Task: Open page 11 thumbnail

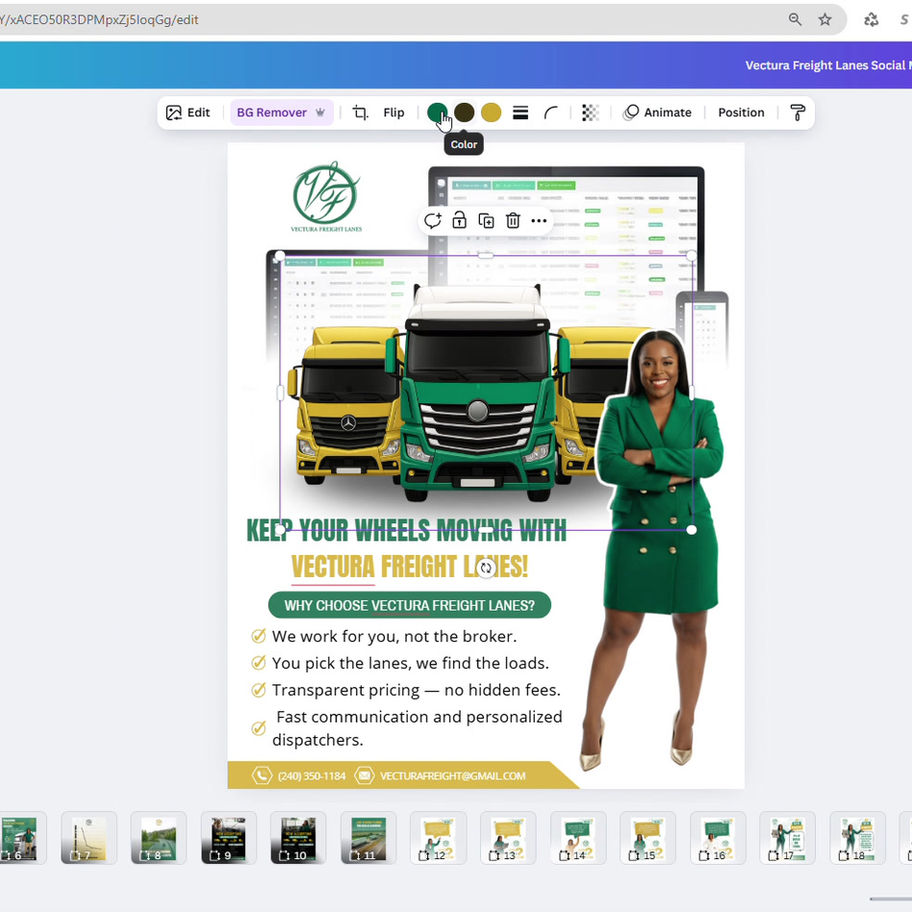Action: pos(368,838)
